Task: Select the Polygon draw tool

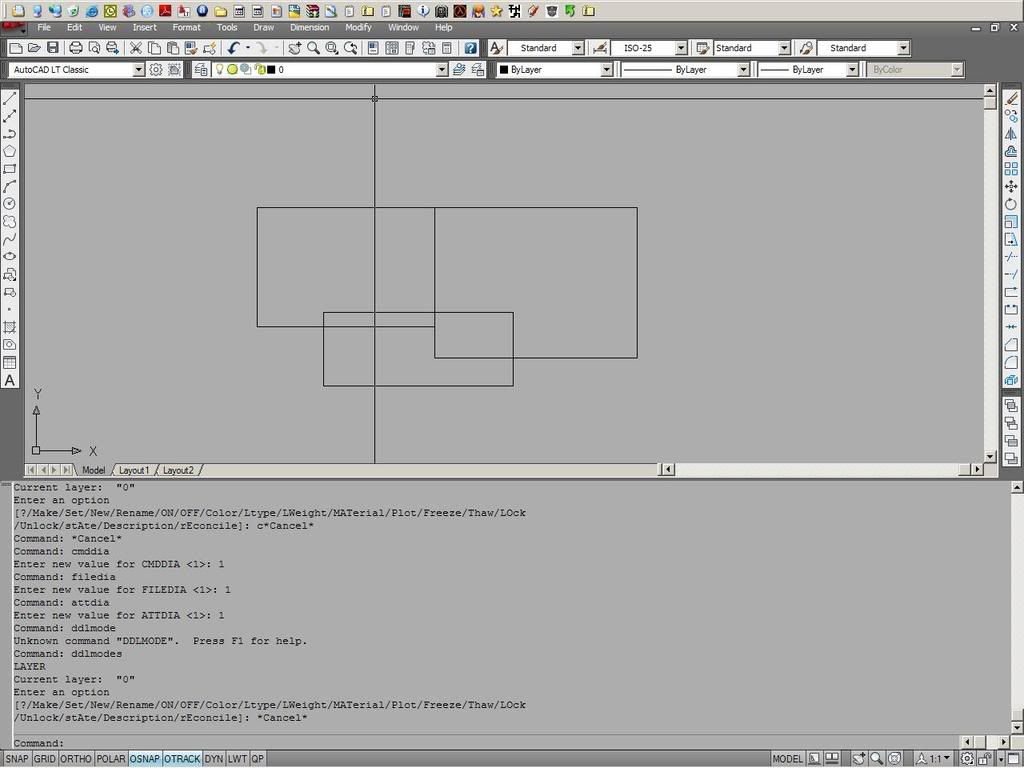Action: coord(10,152)
